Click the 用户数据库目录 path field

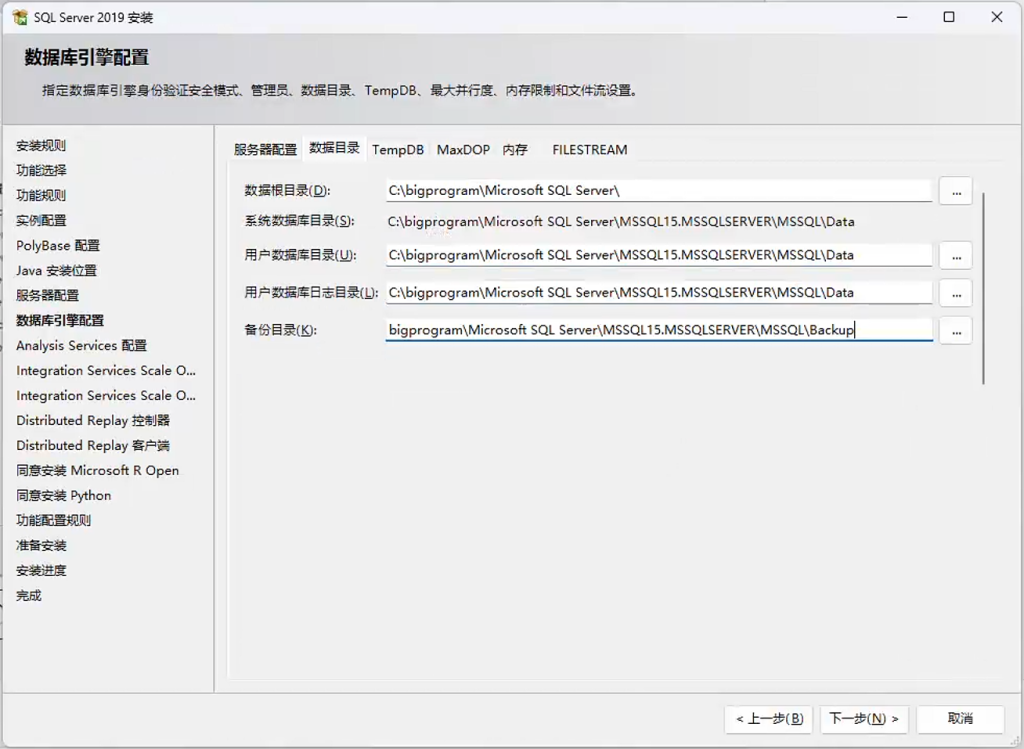tap(658, 255)
